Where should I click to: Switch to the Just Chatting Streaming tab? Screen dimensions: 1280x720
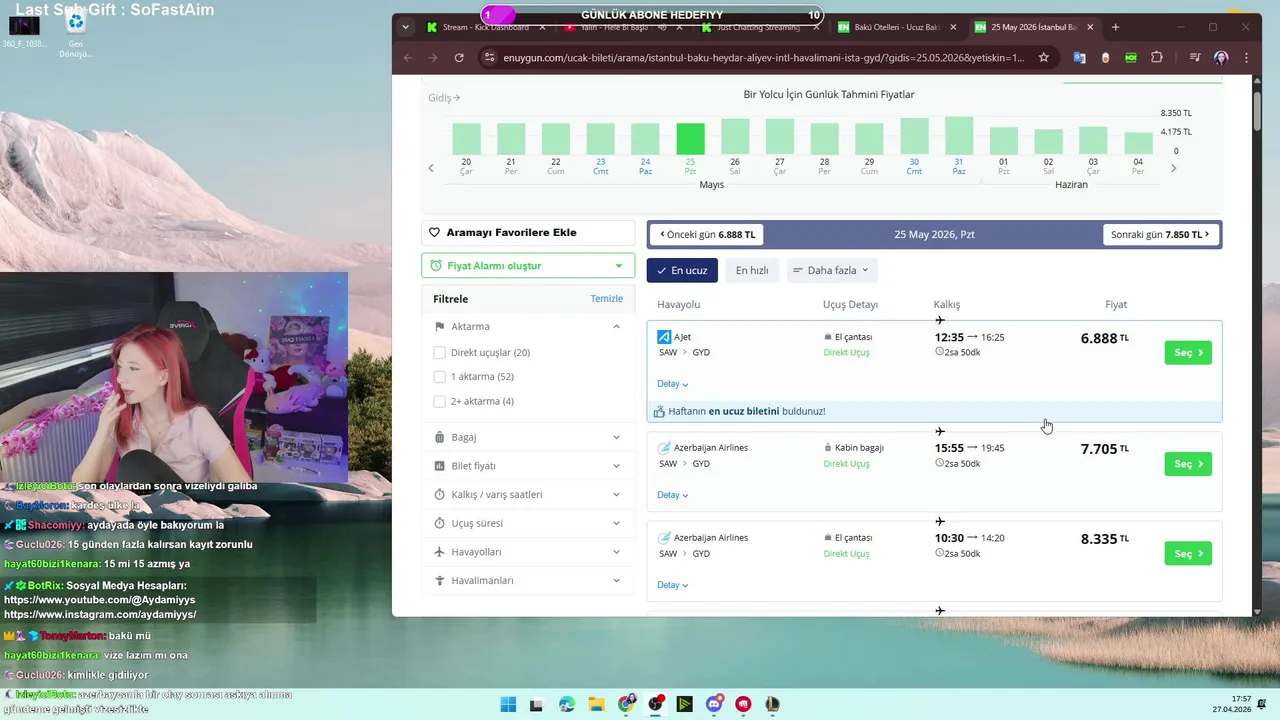tap(757, 27)
